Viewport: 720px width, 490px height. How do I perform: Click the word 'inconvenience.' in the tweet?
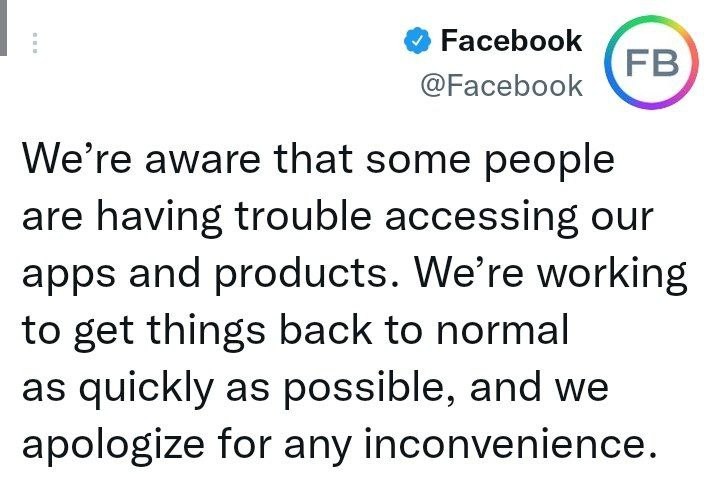pyautogui.click(x=511, y=444)
